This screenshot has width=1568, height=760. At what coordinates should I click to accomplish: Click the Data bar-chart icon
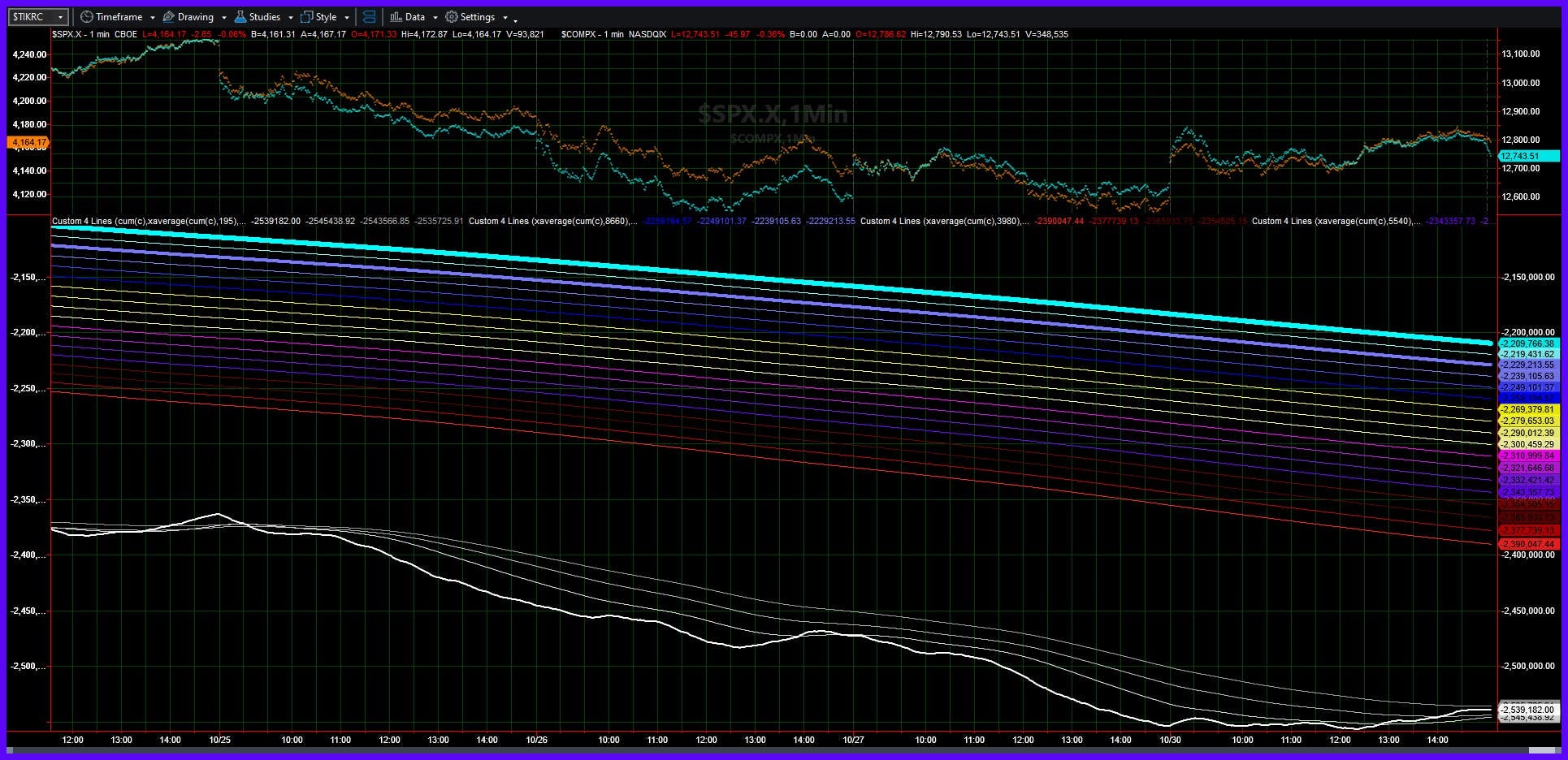pyautogui.click(x=396, y=16)
